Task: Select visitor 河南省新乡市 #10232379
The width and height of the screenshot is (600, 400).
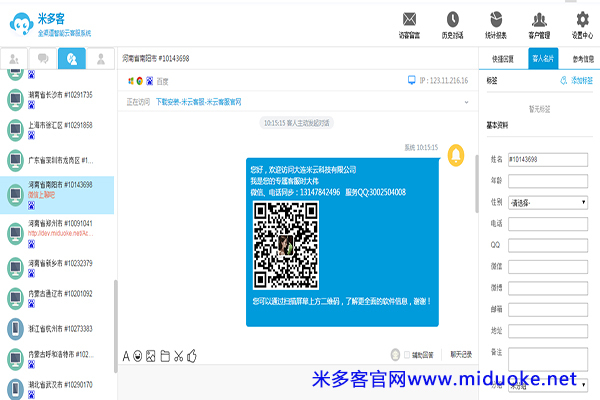Action: [57, 268]
